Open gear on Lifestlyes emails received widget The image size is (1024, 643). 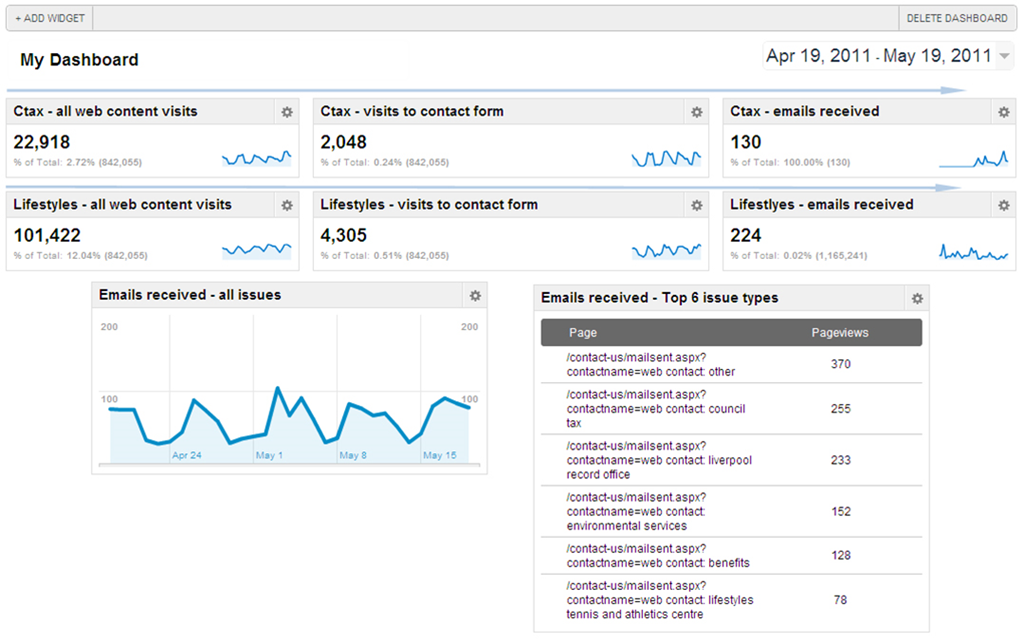click(x=1004, y=205)
